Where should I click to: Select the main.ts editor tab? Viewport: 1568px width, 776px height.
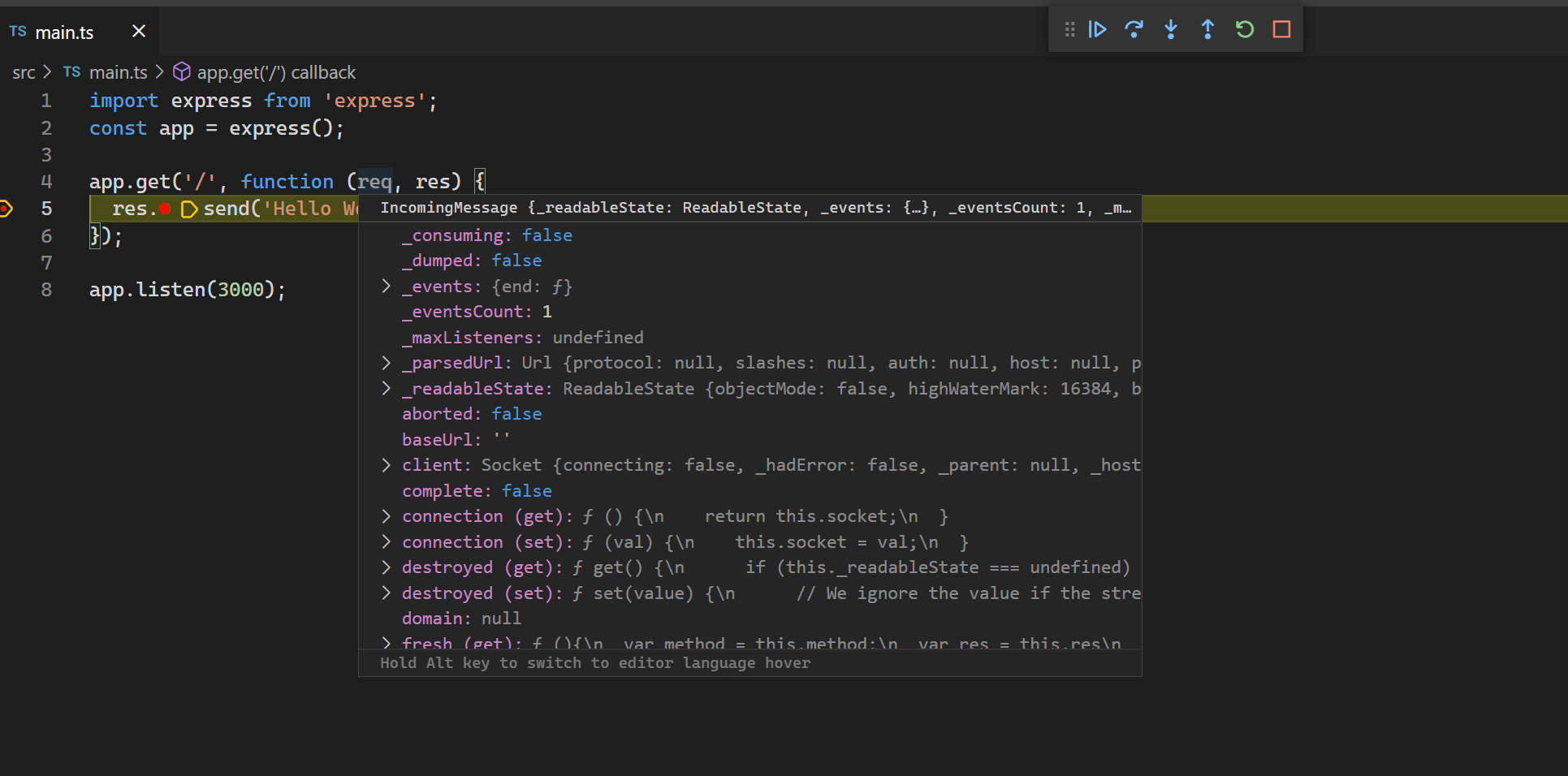point(65,32)
